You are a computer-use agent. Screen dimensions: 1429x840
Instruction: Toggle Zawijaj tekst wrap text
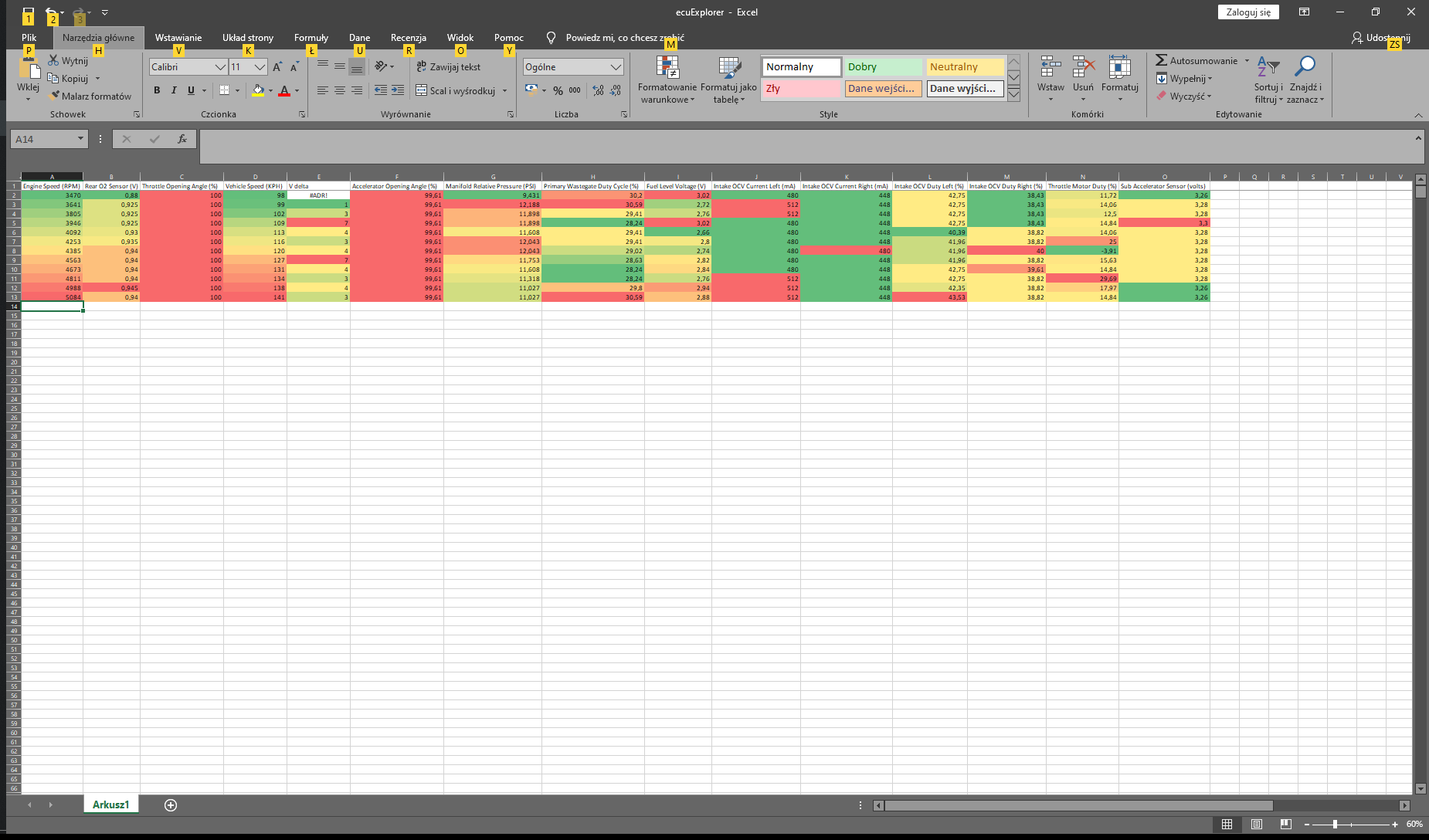pyautogui.click(x=449, y=67)
